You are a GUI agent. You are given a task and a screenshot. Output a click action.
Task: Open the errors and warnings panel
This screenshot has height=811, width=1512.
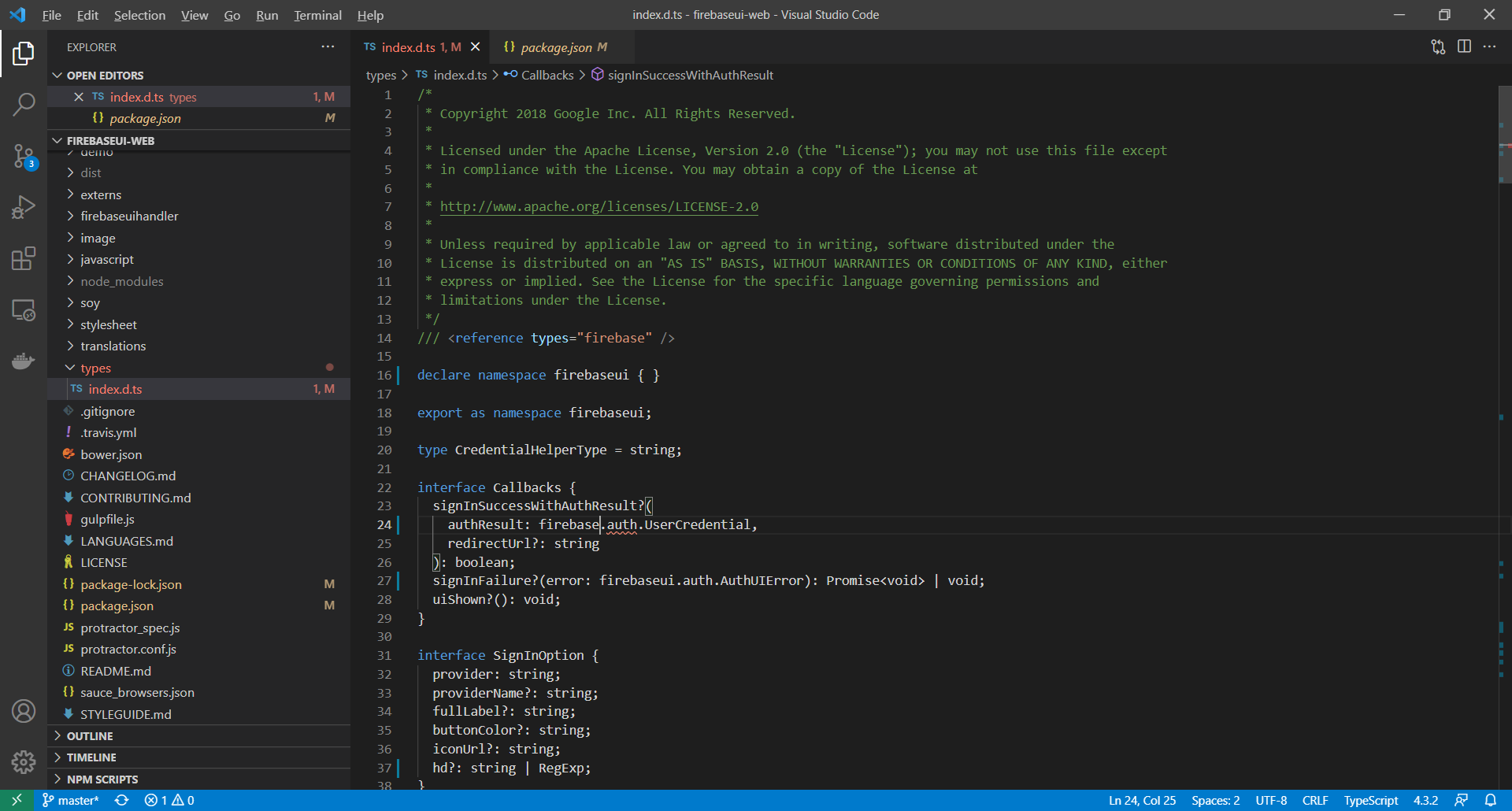point(169,800)
